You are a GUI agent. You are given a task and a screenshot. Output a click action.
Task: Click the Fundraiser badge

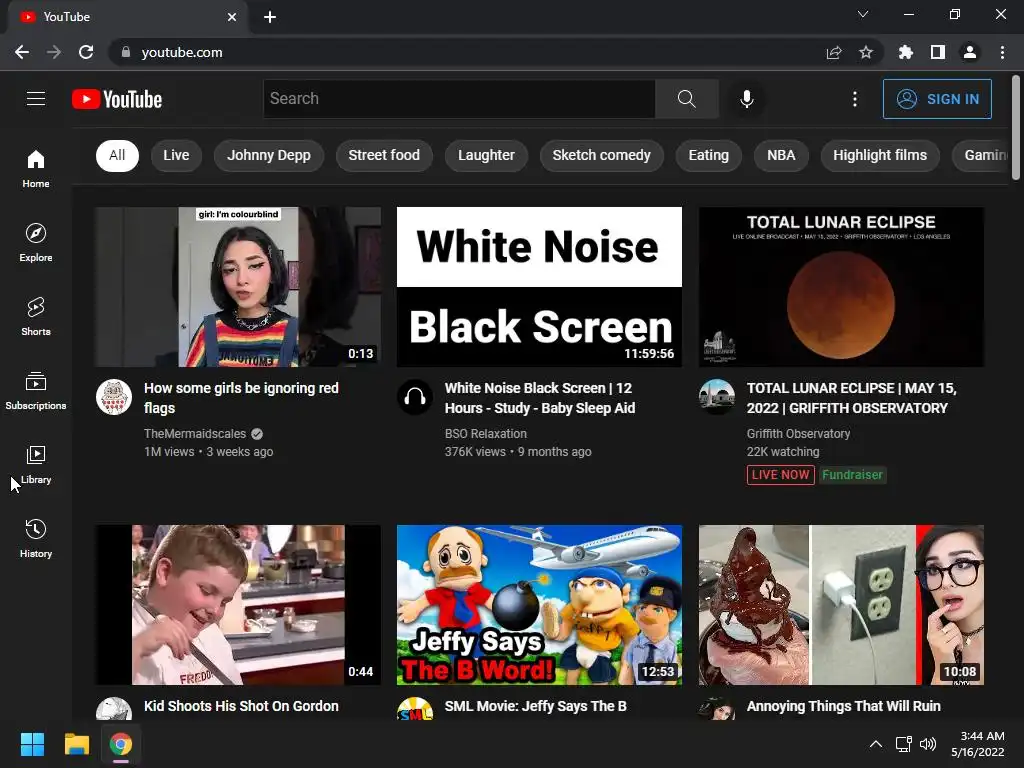coord(852,475)
